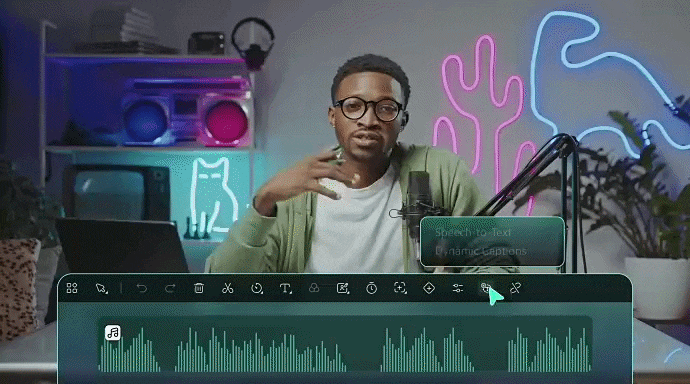Open the four-squares grid layout icon
This screenshot has height=384, width=690.
click(x=72, y=288)
